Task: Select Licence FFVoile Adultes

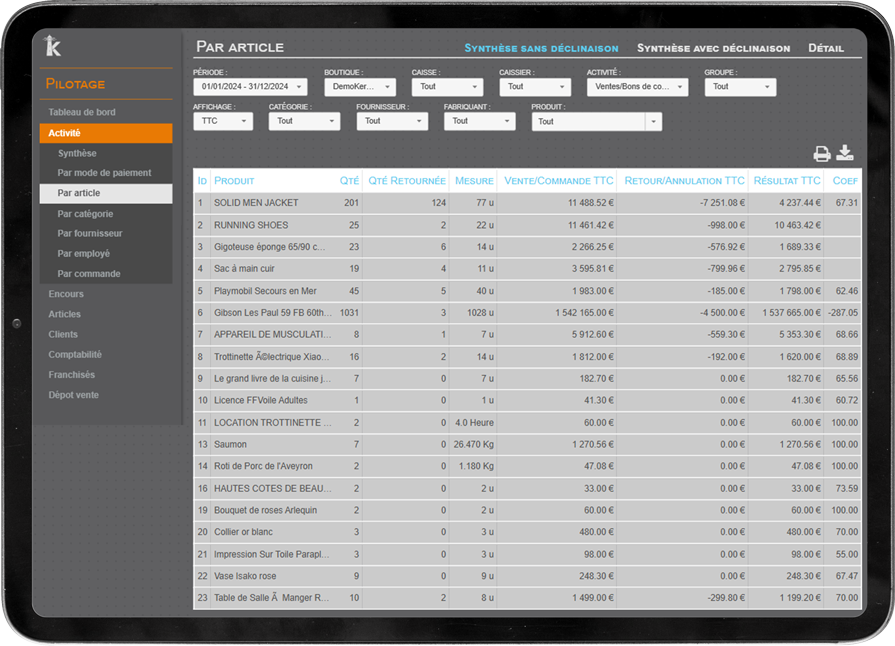Action: click(261, 401)
